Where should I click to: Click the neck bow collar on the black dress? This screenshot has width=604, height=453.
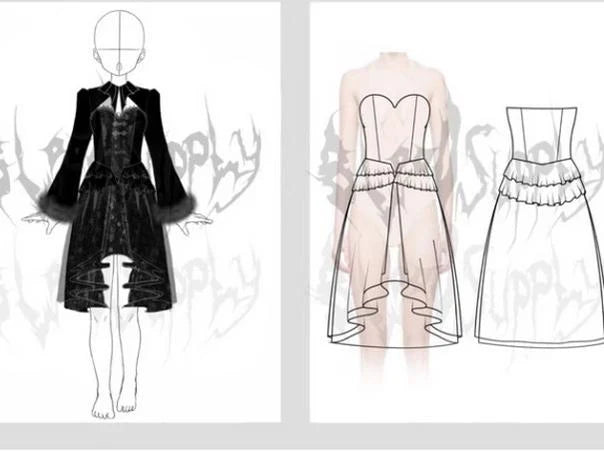pos(121,95)
